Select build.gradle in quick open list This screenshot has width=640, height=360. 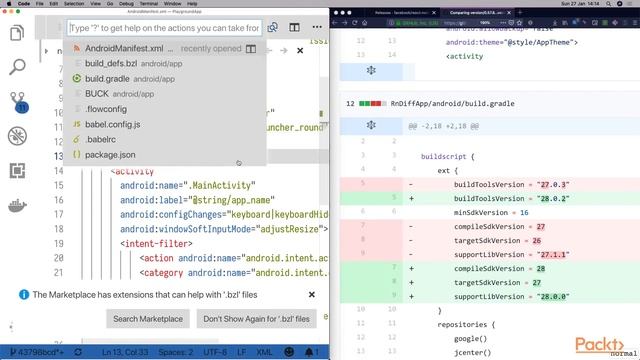click(165, 79)
